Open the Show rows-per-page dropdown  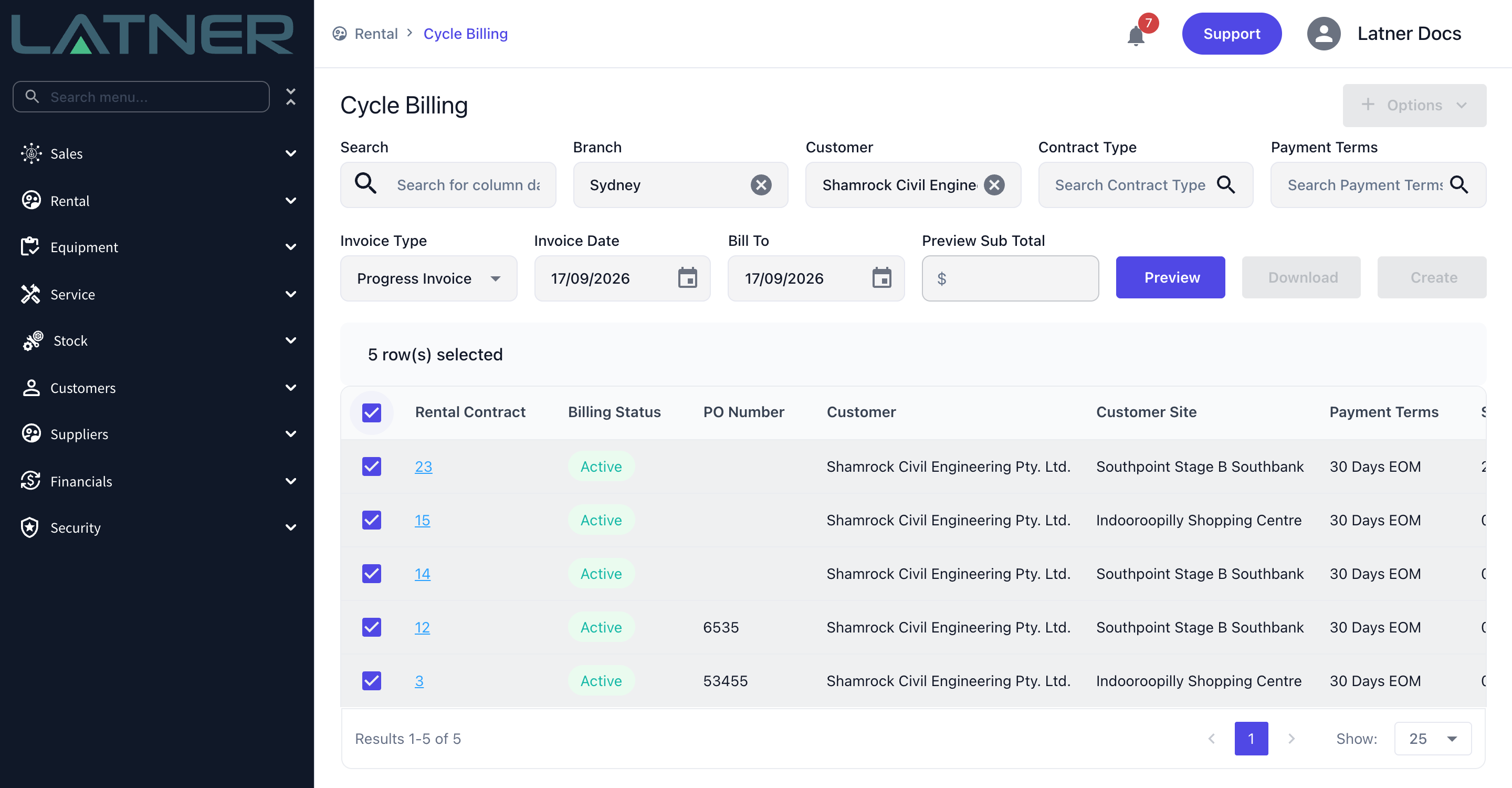click(1432, 738)
